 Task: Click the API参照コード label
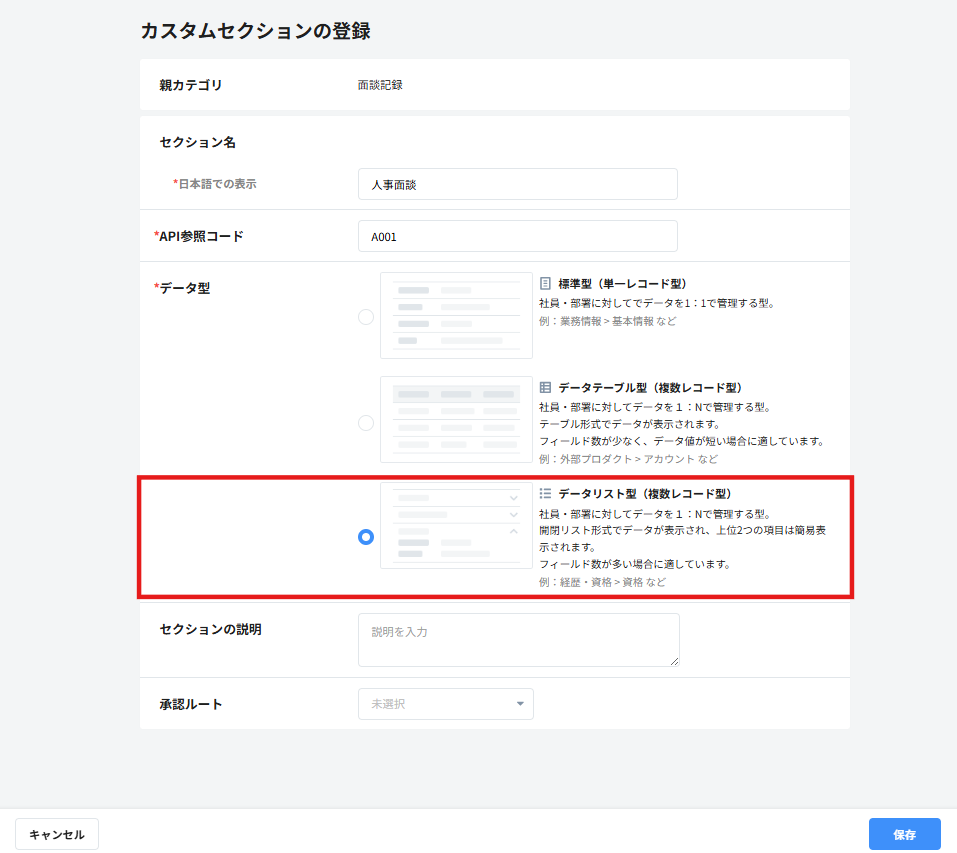199,236
